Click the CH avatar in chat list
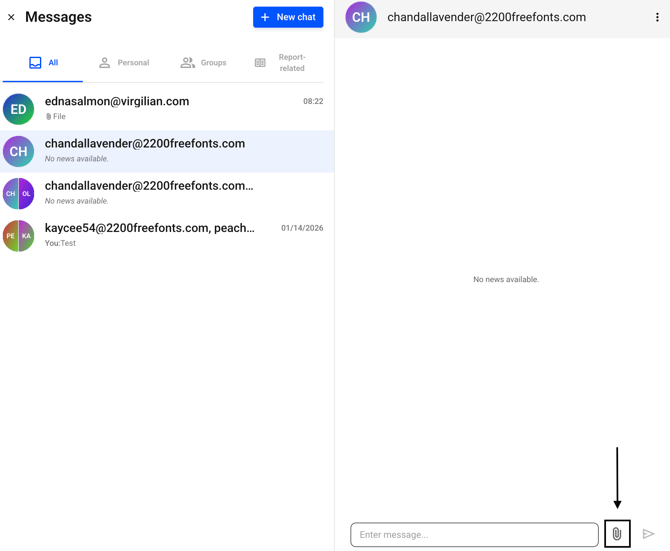 [x=18, y=151]
